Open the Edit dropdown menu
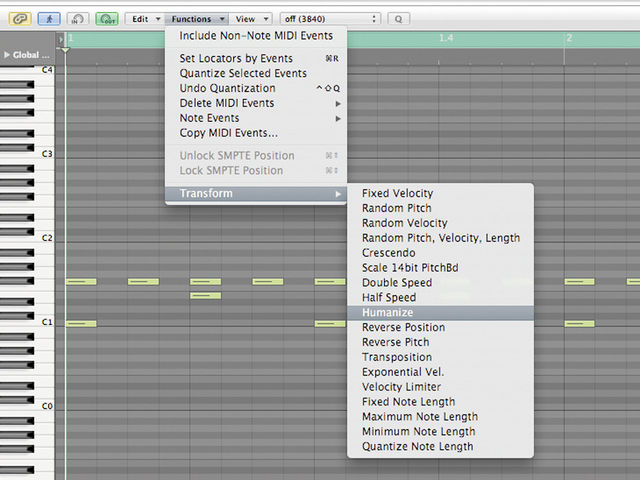The width and height of the screenshot is (640, 480). (144, 19)
